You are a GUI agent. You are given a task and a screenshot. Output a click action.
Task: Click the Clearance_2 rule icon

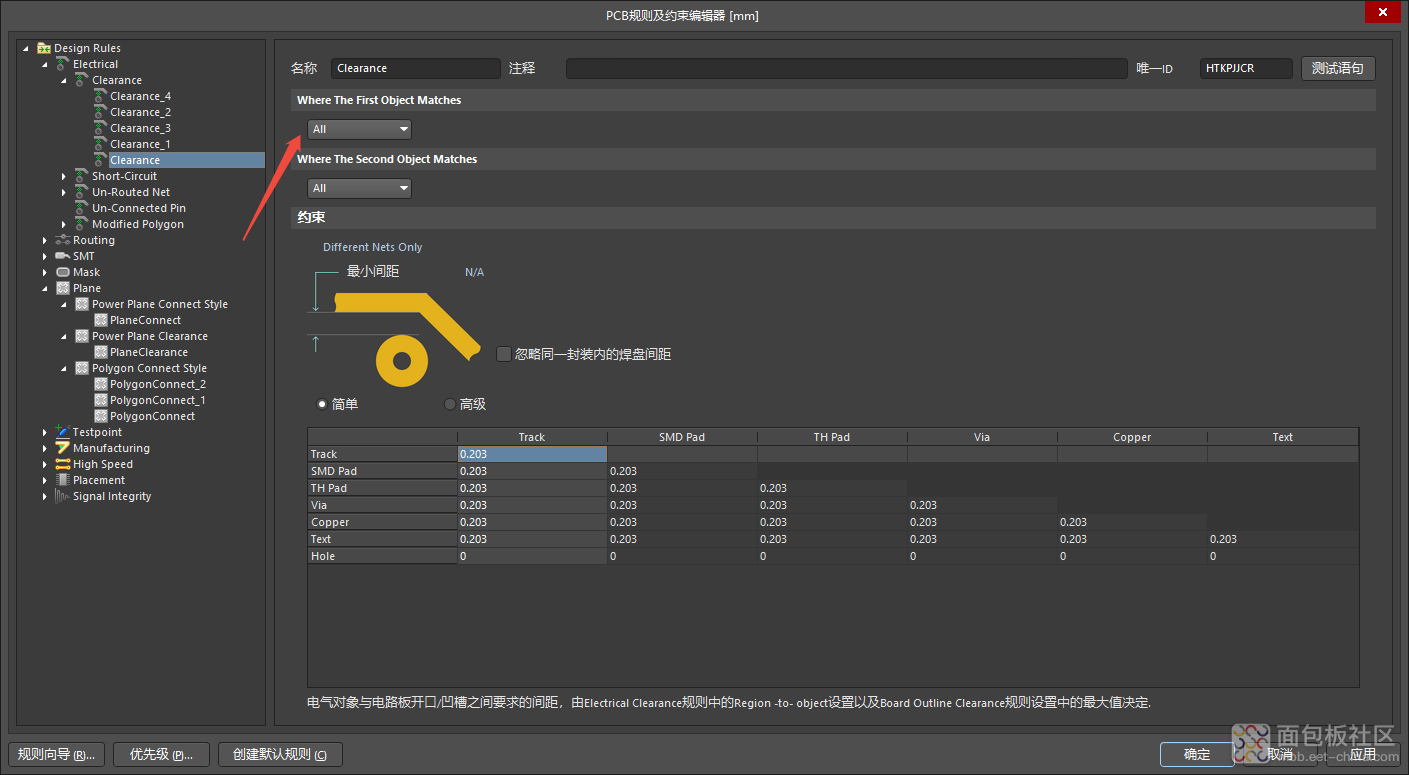[101, 112]
